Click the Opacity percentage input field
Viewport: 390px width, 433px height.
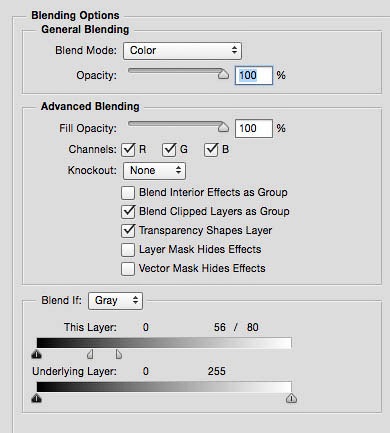pyautogui.click(x=254, y=75)
